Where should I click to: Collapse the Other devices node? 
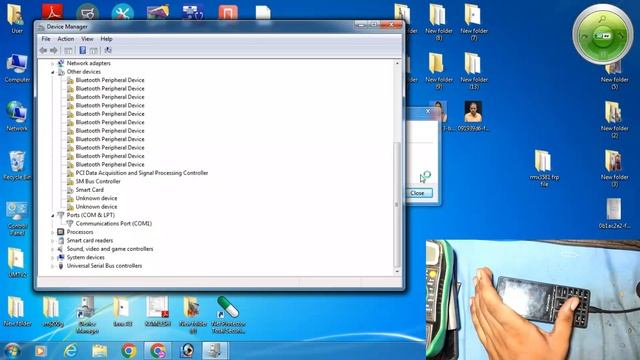tap(53, 72)
